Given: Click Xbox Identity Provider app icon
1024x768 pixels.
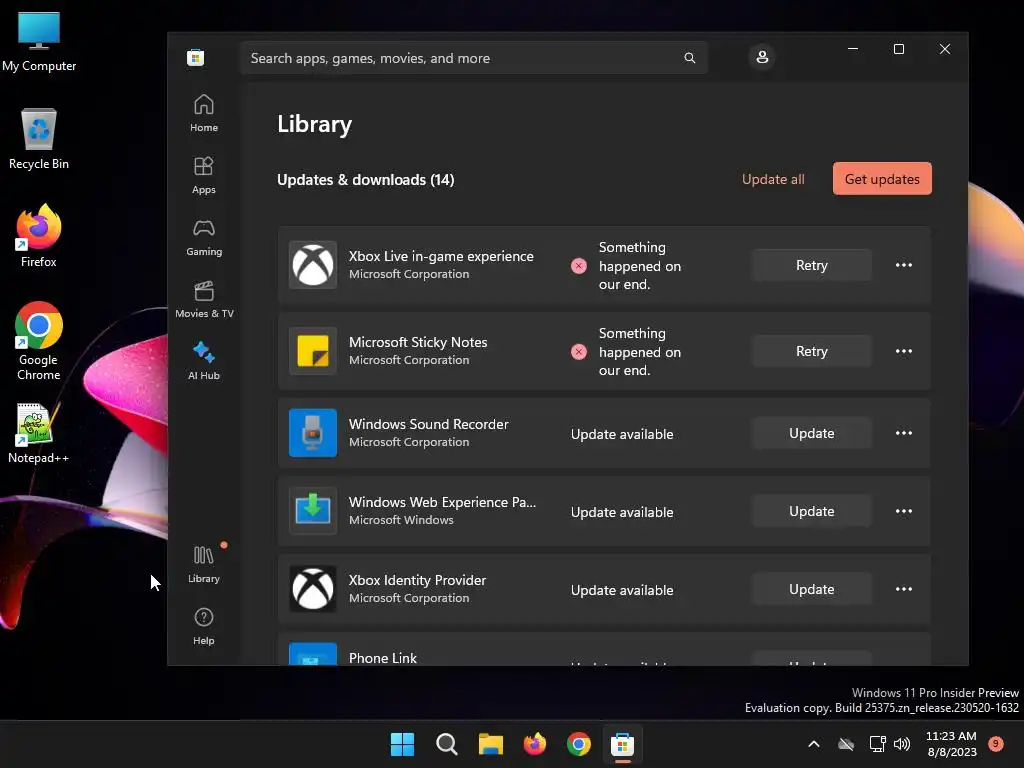Looking at the screenshot, I should point(313,589).
